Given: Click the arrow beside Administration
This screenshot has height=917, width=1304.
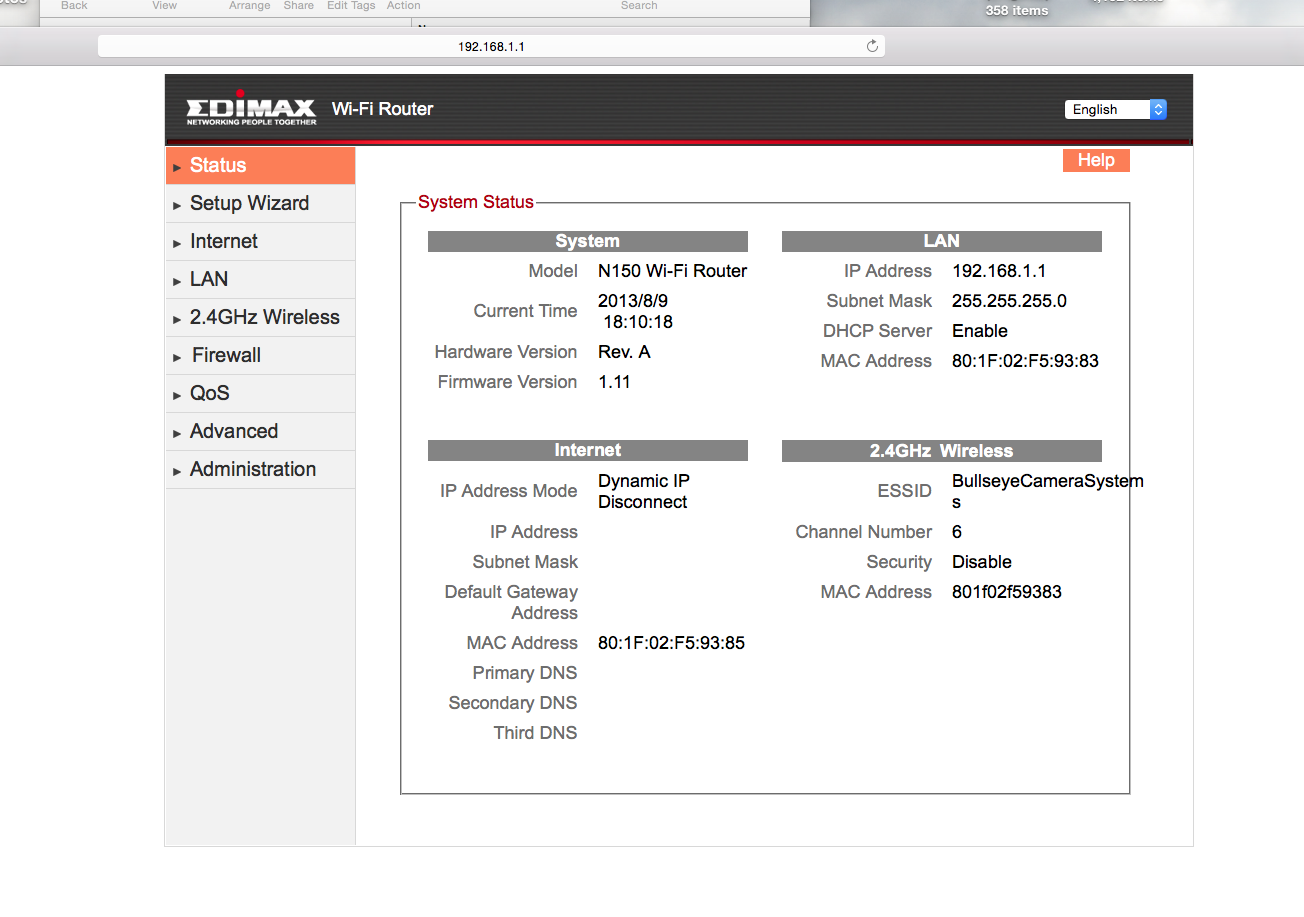Looking at the screenshot, I should (x=177, y=471).
